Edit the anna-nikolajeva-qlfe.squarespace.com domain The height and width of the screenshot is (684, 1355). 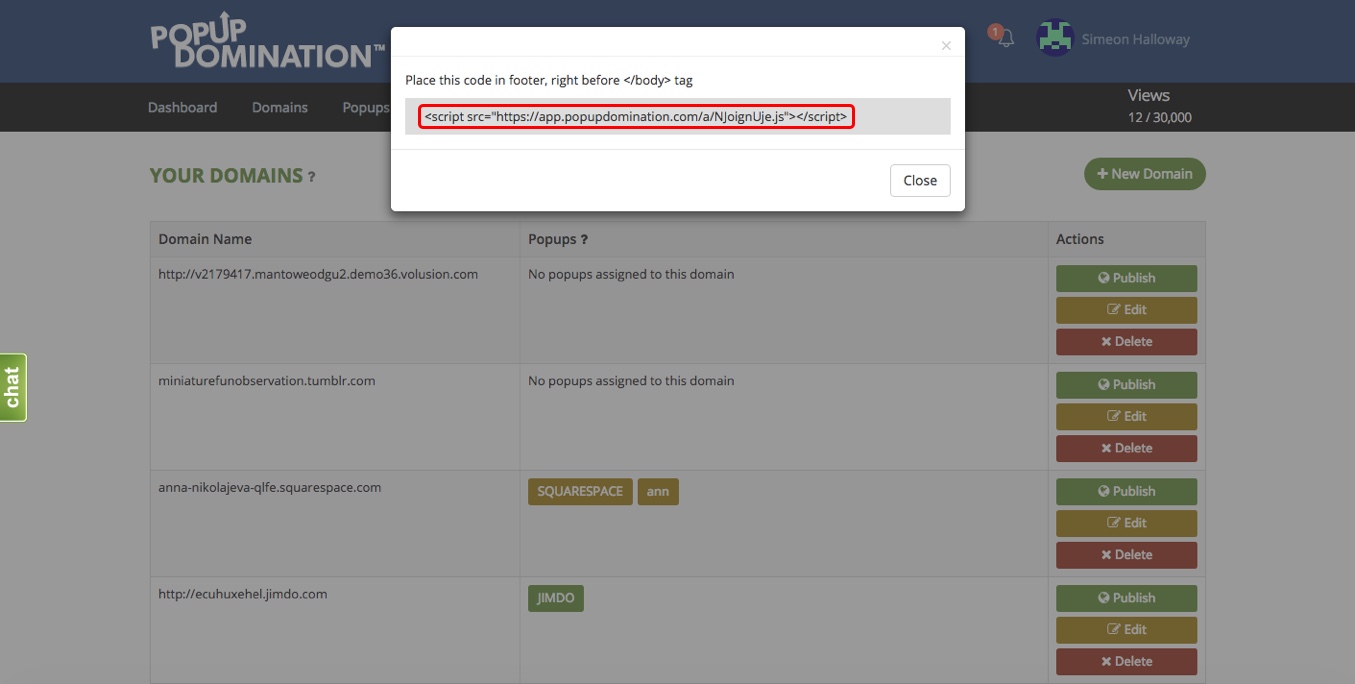tap(1126, 523)
